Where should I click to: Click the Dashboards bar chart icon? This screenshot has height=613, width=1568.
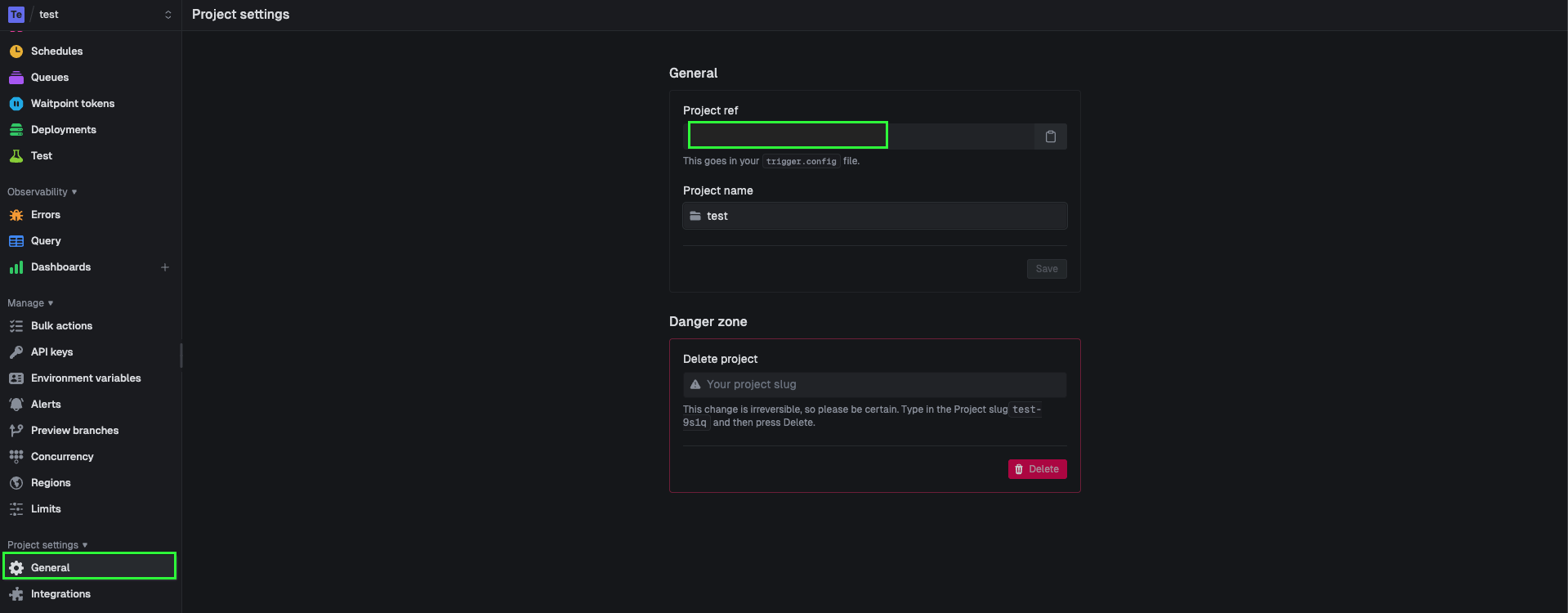(x=16, y=267)
